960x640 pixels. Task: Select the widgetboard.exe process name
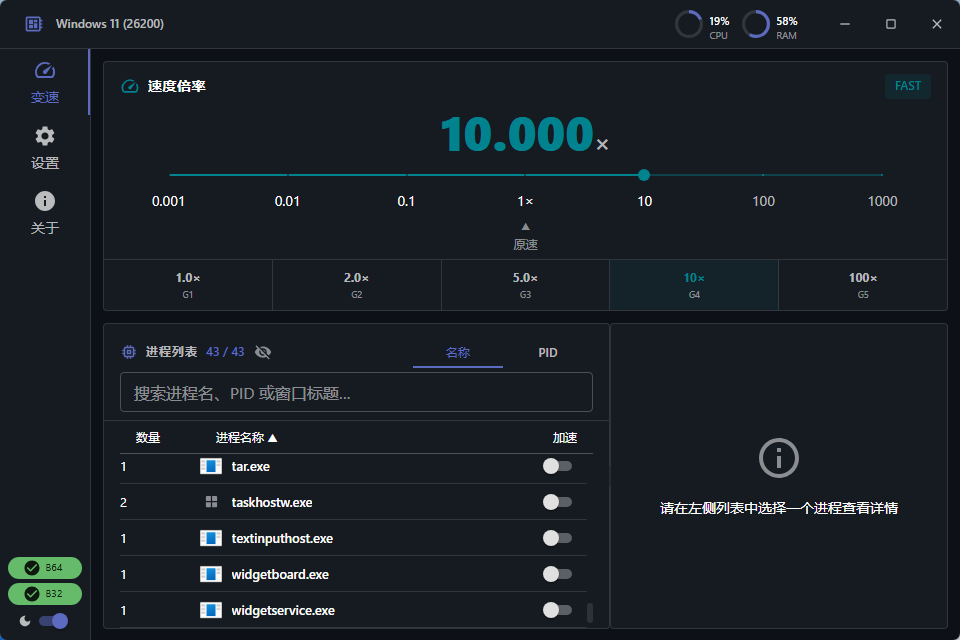pyautogui.click(x=280, y=575)
